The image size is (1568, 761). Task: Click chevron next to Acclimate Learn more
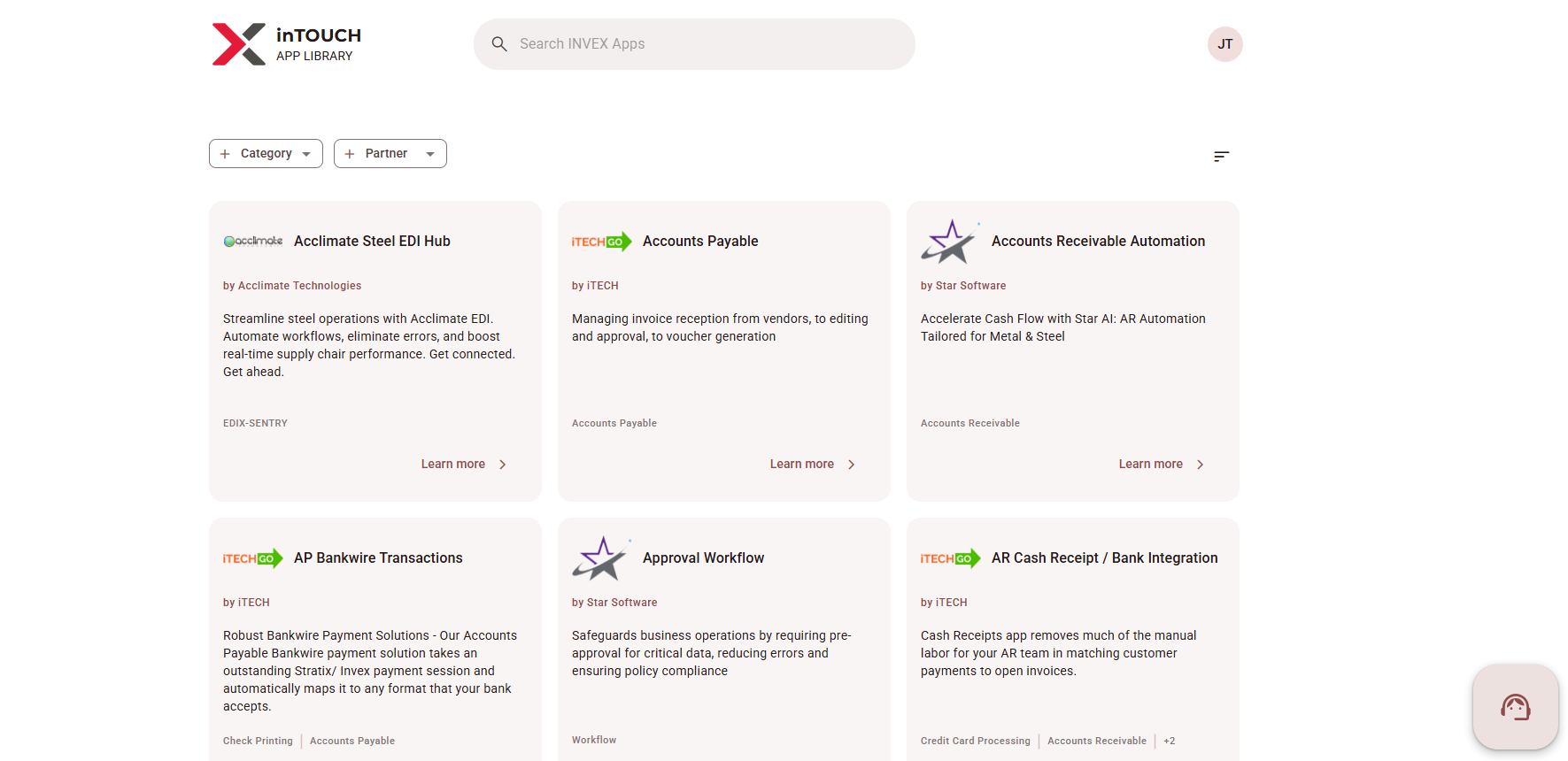503,465
